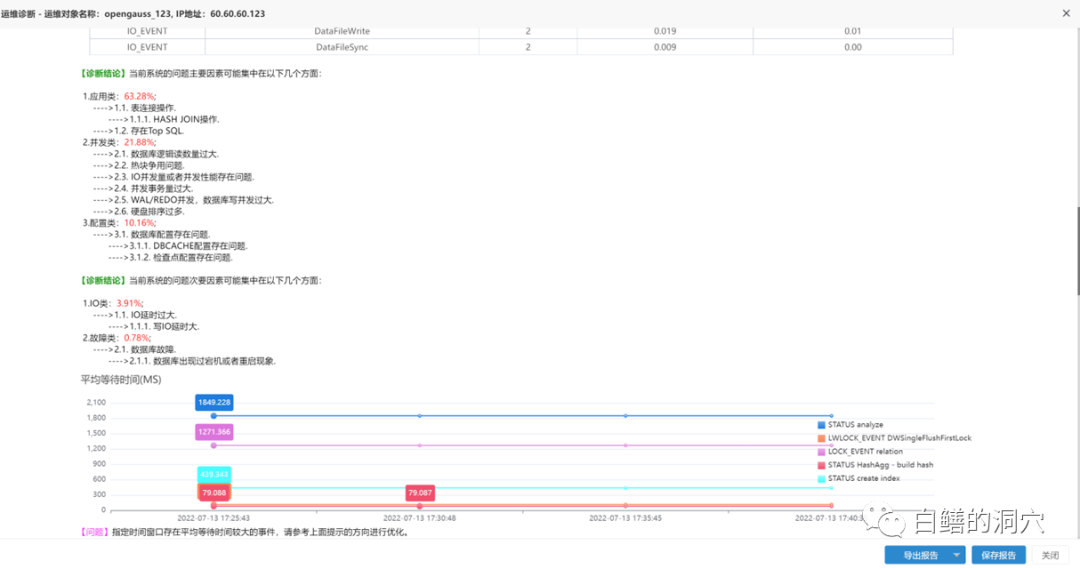Click the blue line's data point at 17:25:43

tap(214, 415)
